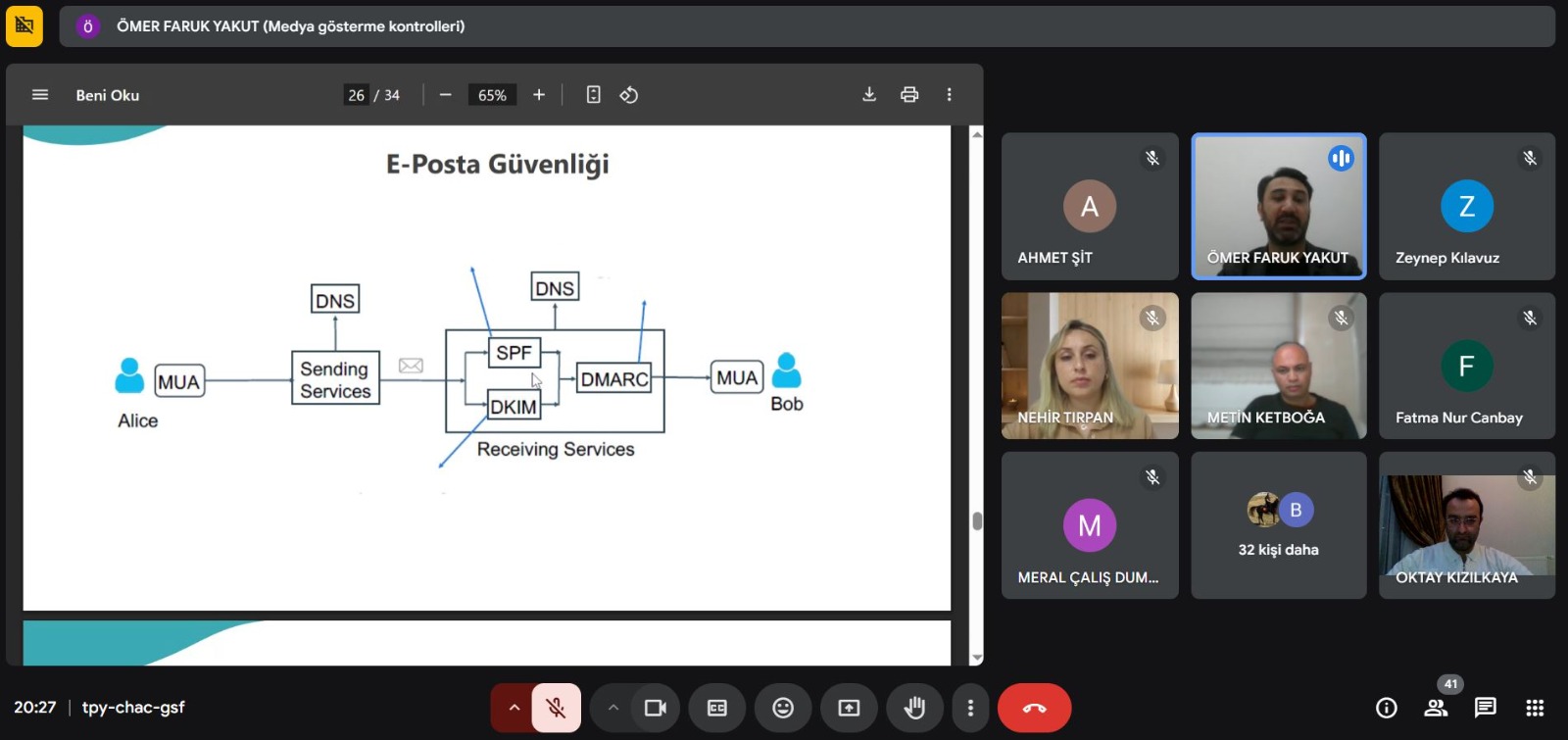This screenshot has height=740, width=1568.
Task: Show the participants list
Action: [x=1436, y=708]
